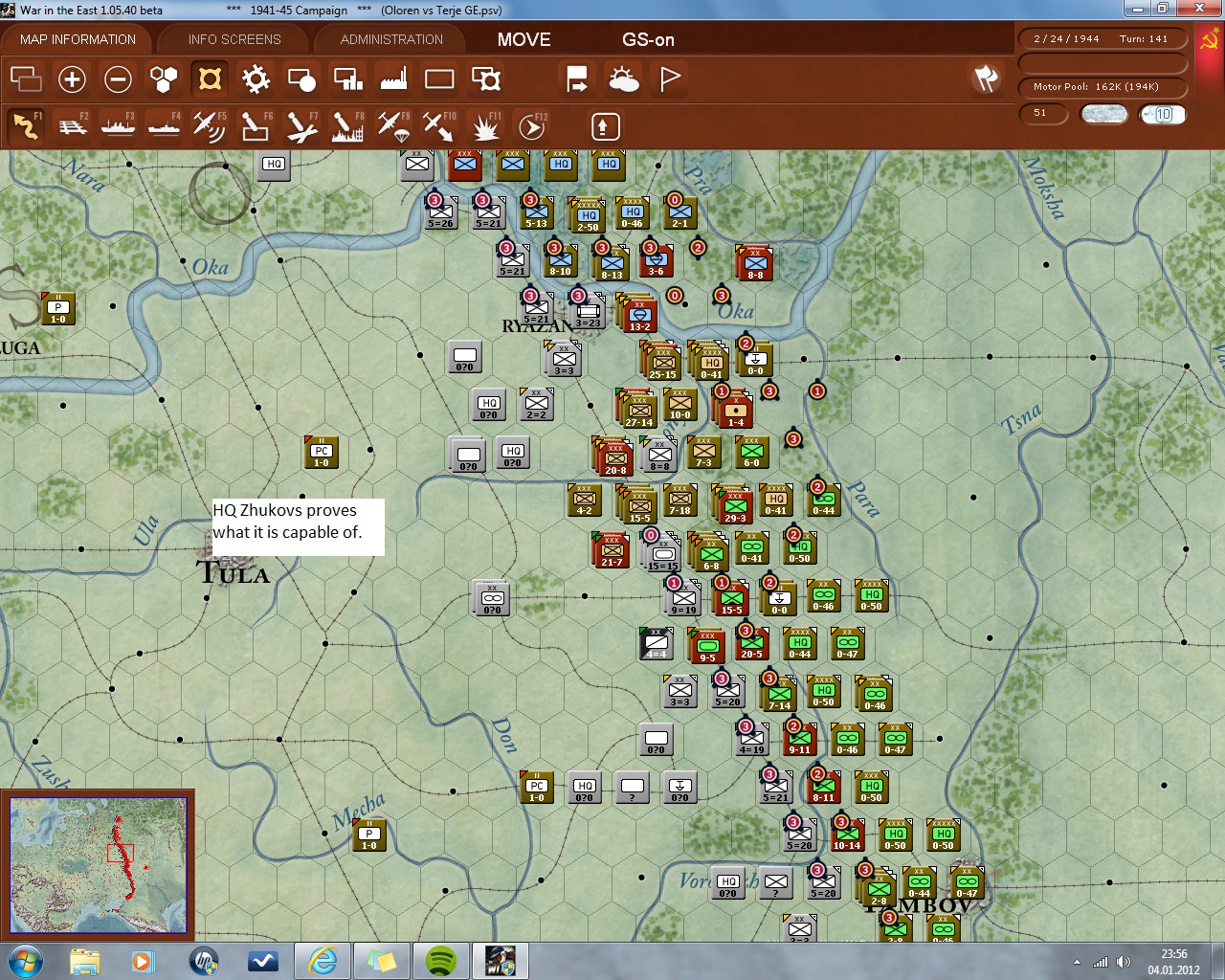Click the pennant flag icon

670,78
